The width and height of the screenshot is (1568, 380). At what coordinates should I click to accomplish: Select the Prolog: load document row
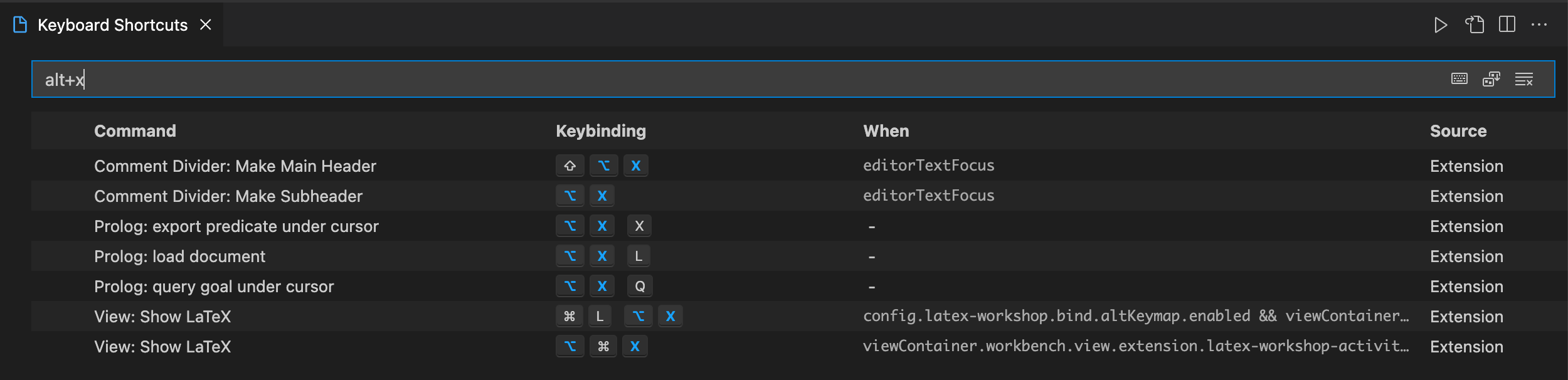(179, 256)
